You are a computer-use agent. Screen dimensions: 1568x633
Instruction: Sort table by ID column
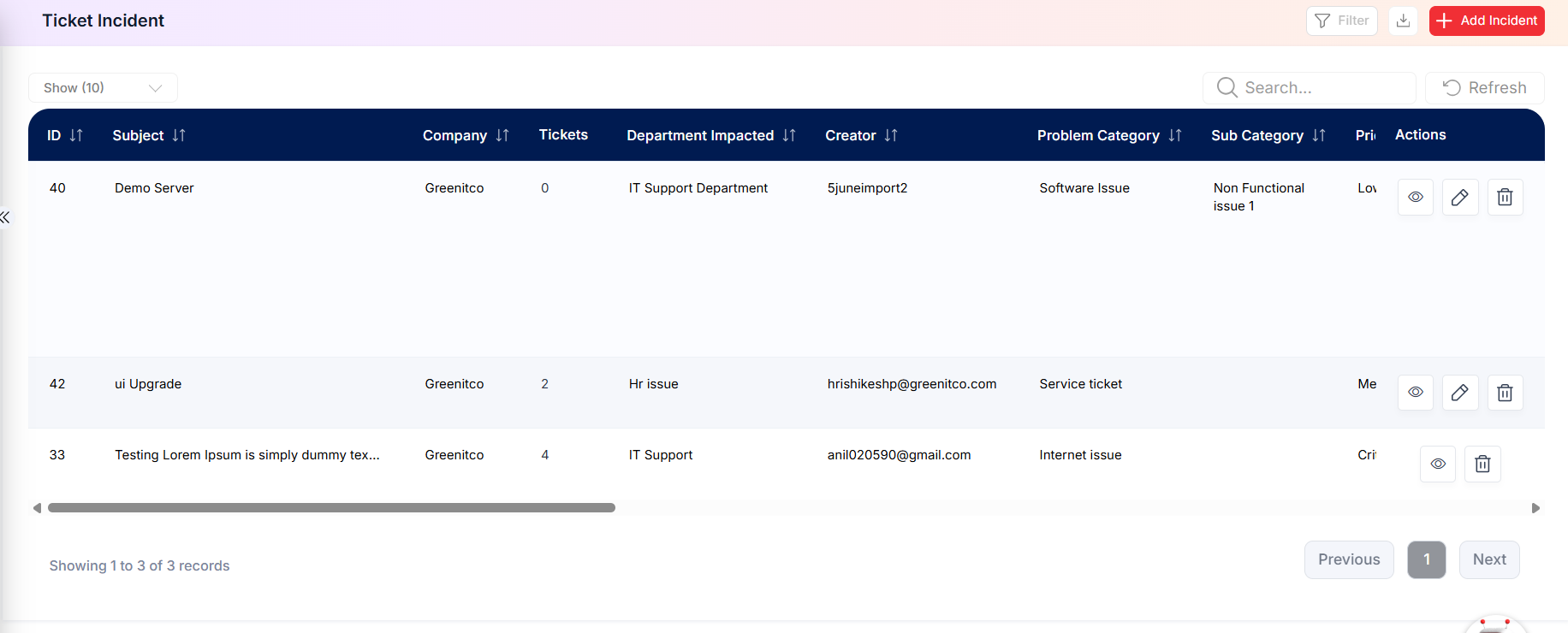(76, 135)
